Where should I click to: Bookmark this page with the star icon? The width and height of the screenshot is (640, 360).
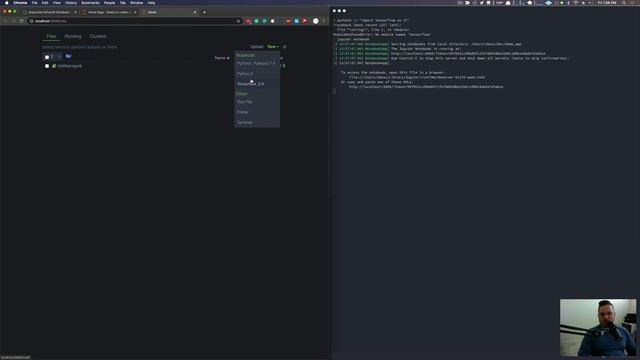click(x=238, y=21)
